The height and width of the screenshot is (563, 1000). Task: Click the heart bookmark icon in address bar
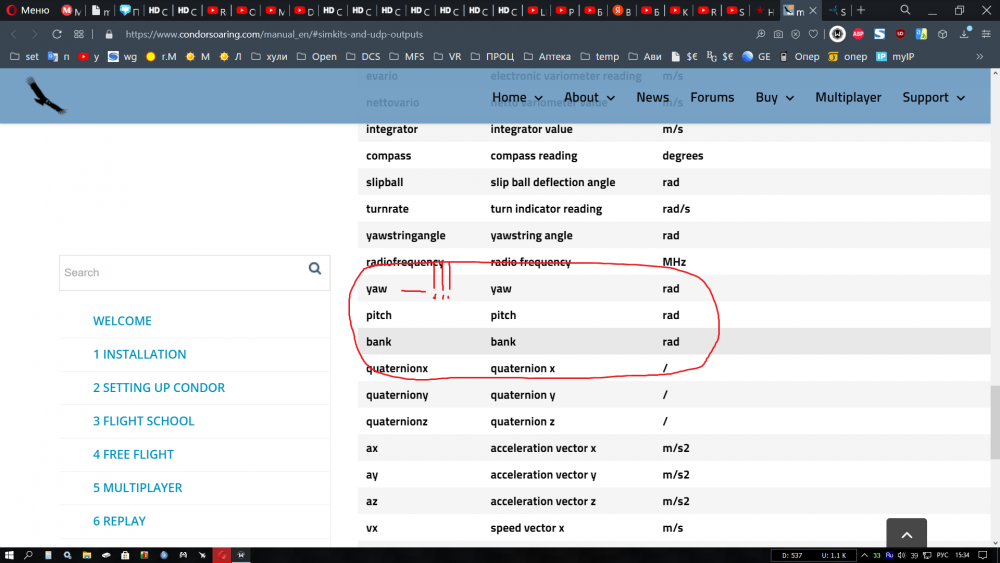coord(813,34)
